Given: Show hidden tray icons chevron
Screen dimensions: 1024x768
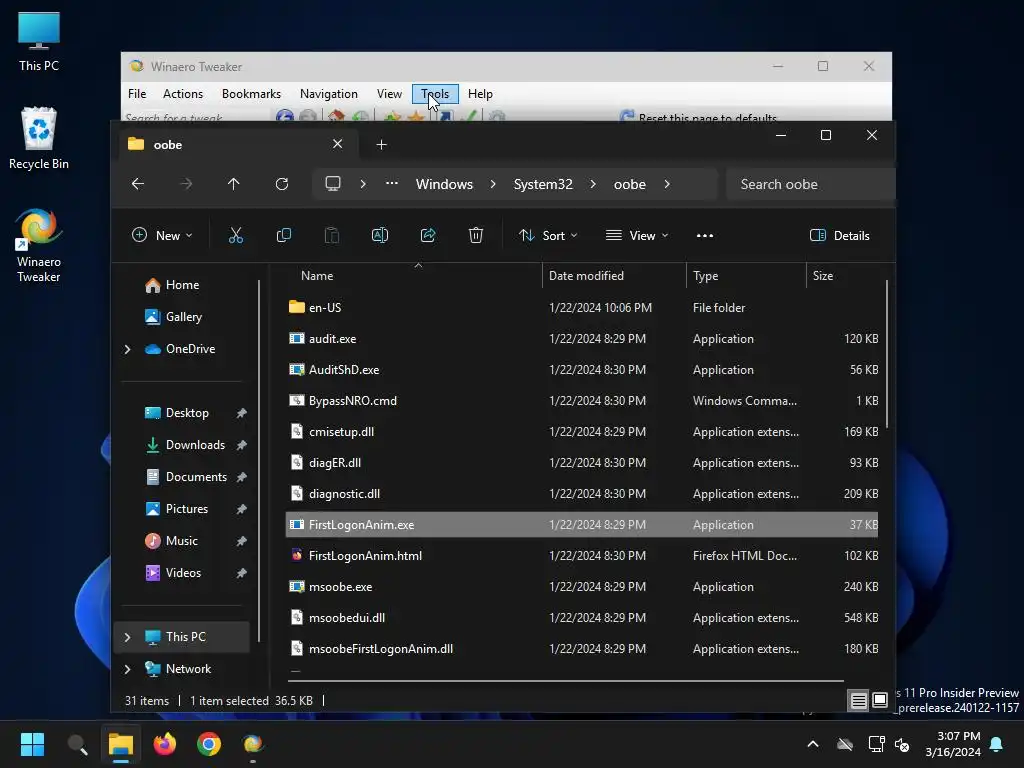Looking at the screenshot, I should pos(813,744).
